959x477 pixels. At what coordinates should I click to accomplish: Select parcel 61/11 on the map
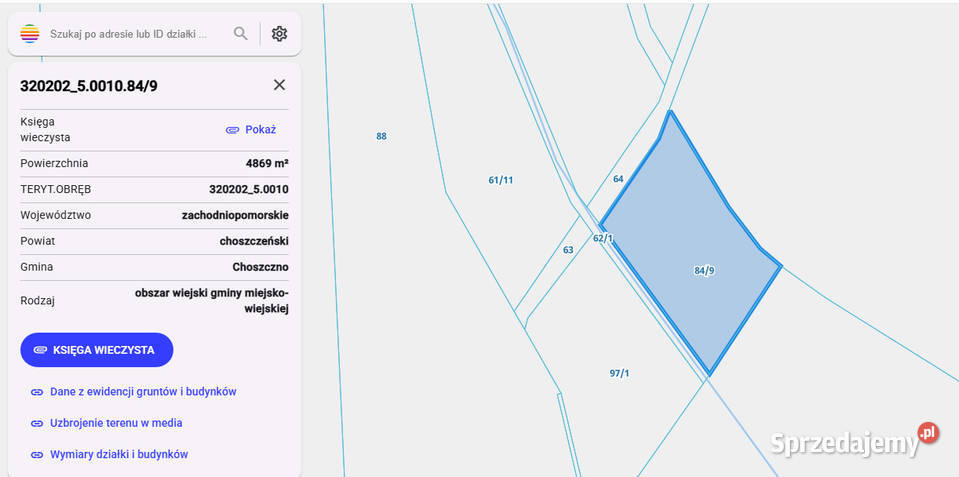[500, 180]
